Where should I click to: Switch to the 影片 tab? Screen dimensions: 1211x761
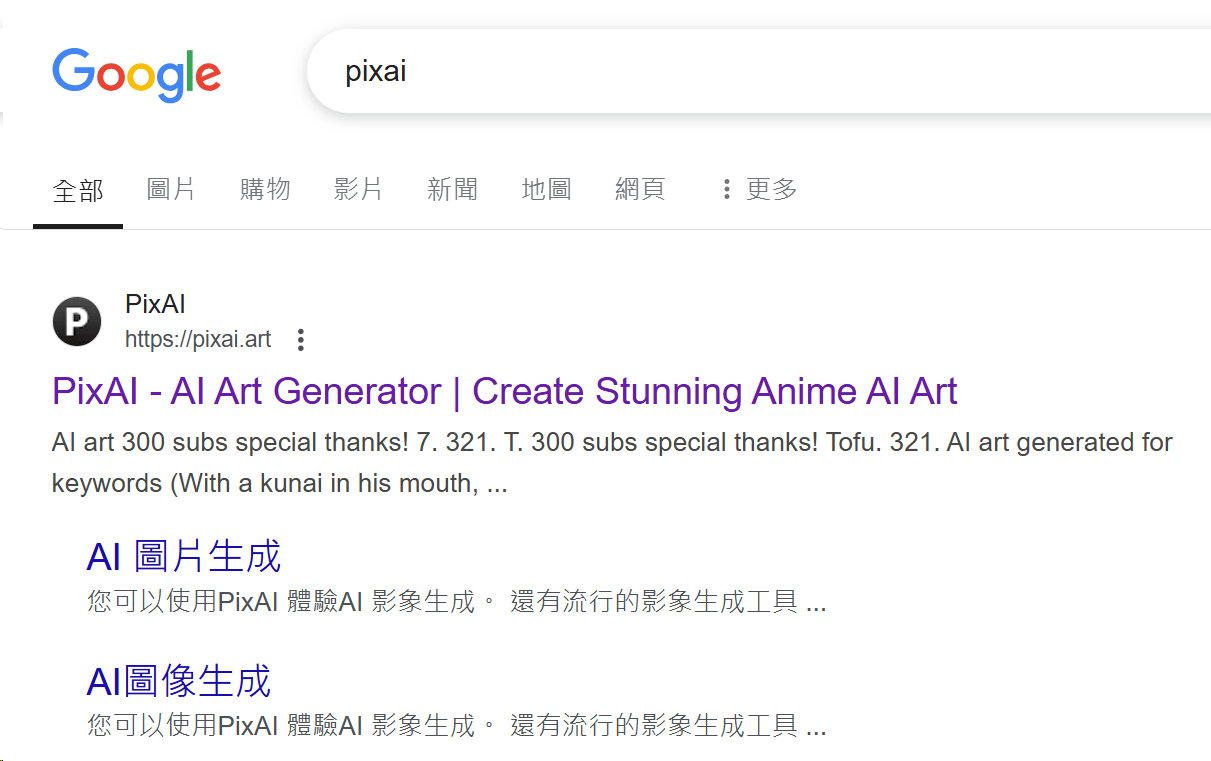[x=358, y=189]
